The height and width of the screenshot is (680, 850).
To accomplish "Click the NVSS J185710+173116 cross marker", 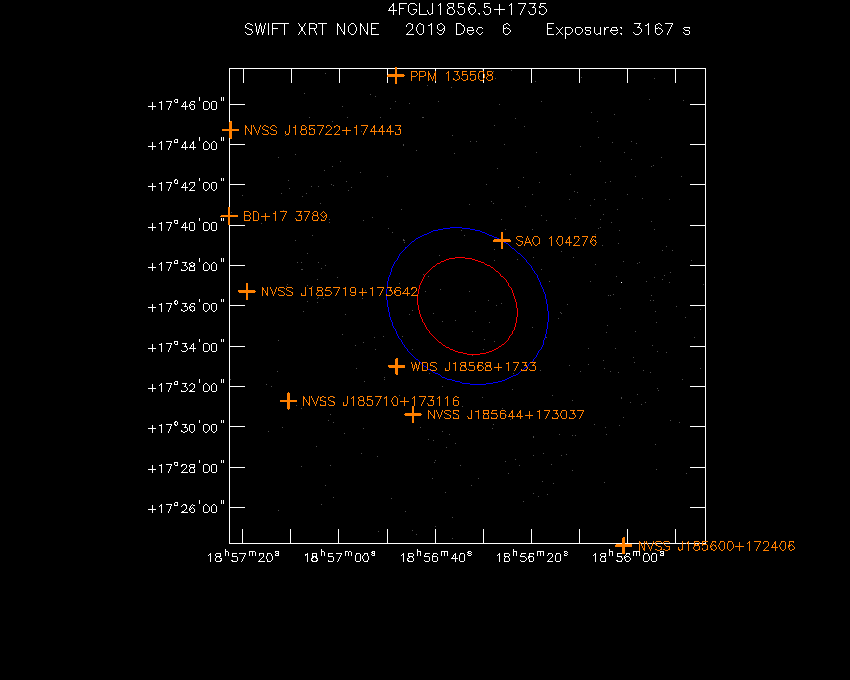I will [288, 401].
